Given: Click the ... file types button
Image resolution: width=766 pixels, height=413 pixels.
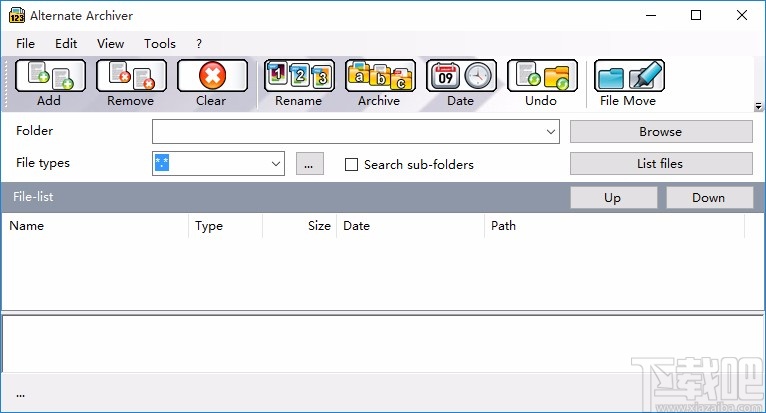Looking at the screenshot, I should pyautogui.click(x=310, y=164).
